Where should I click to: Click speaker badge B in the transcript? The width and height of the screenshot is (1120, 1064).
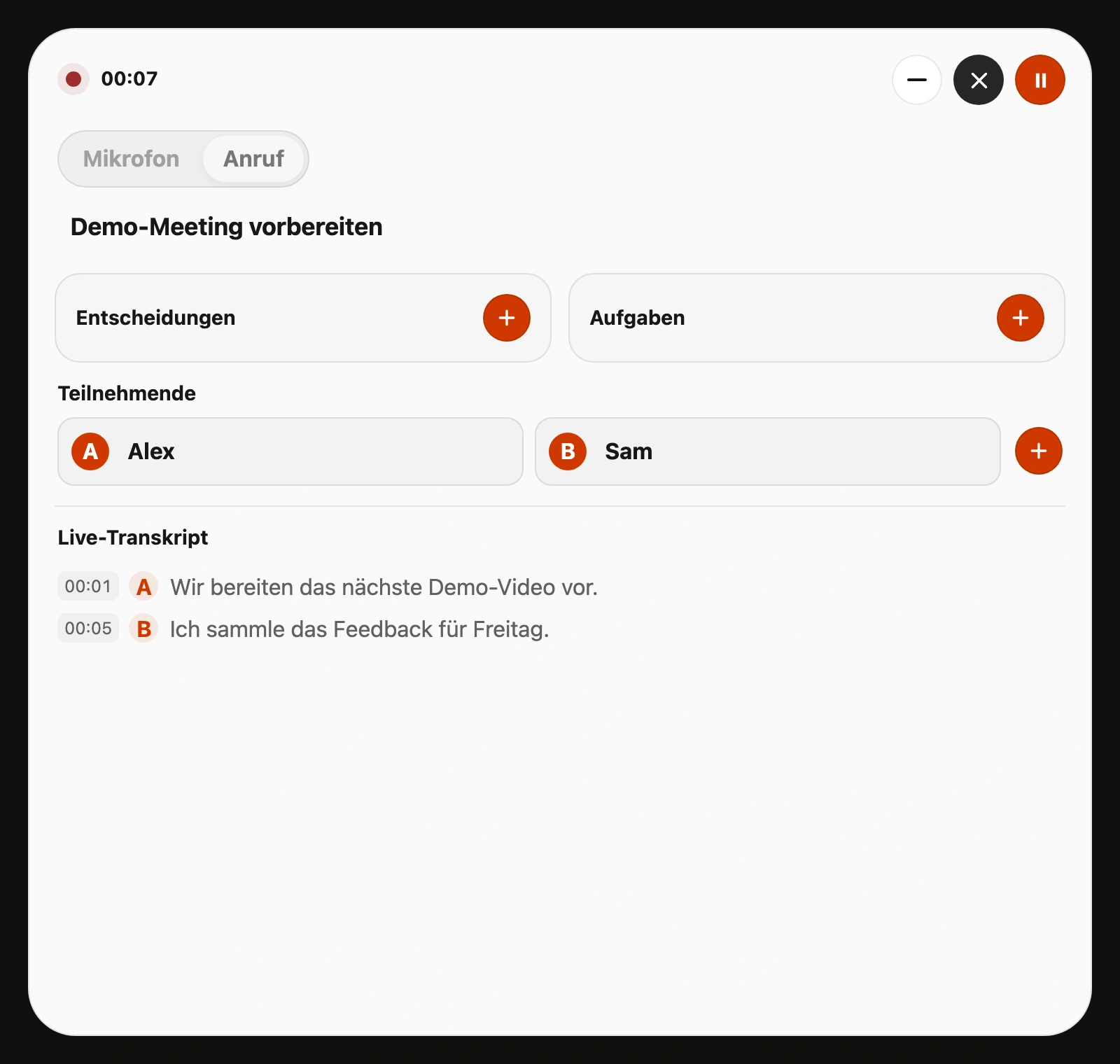pyautogui.click(x=144, y=629)
